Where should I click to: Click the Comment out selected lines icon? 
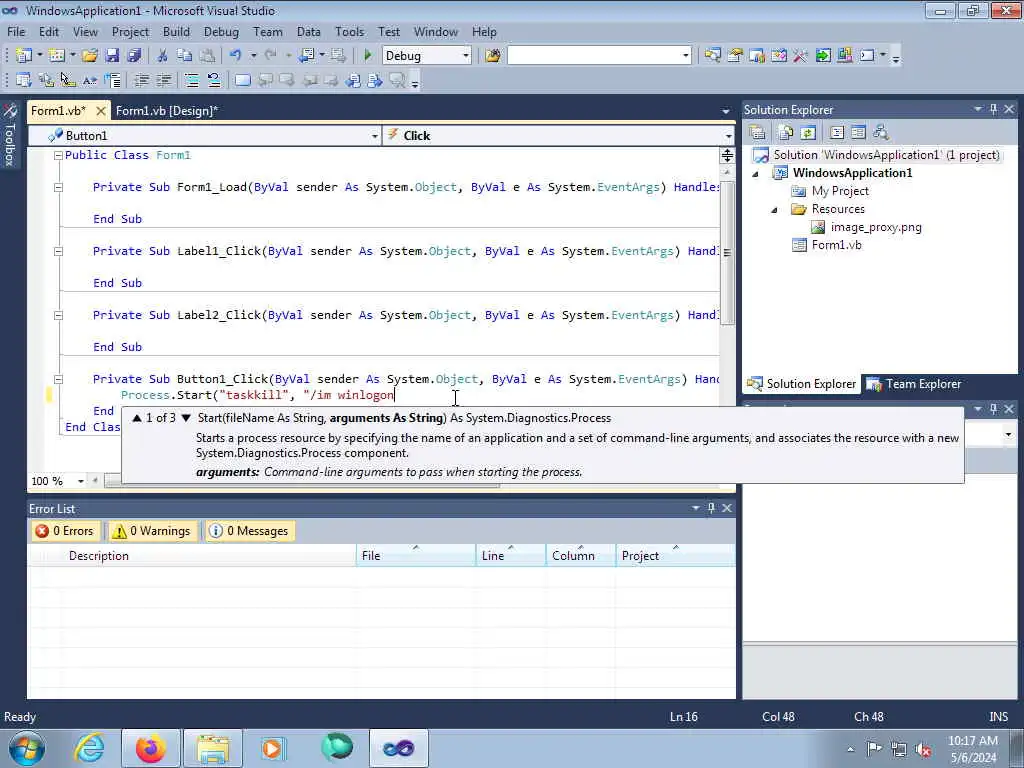click(192, 80)
